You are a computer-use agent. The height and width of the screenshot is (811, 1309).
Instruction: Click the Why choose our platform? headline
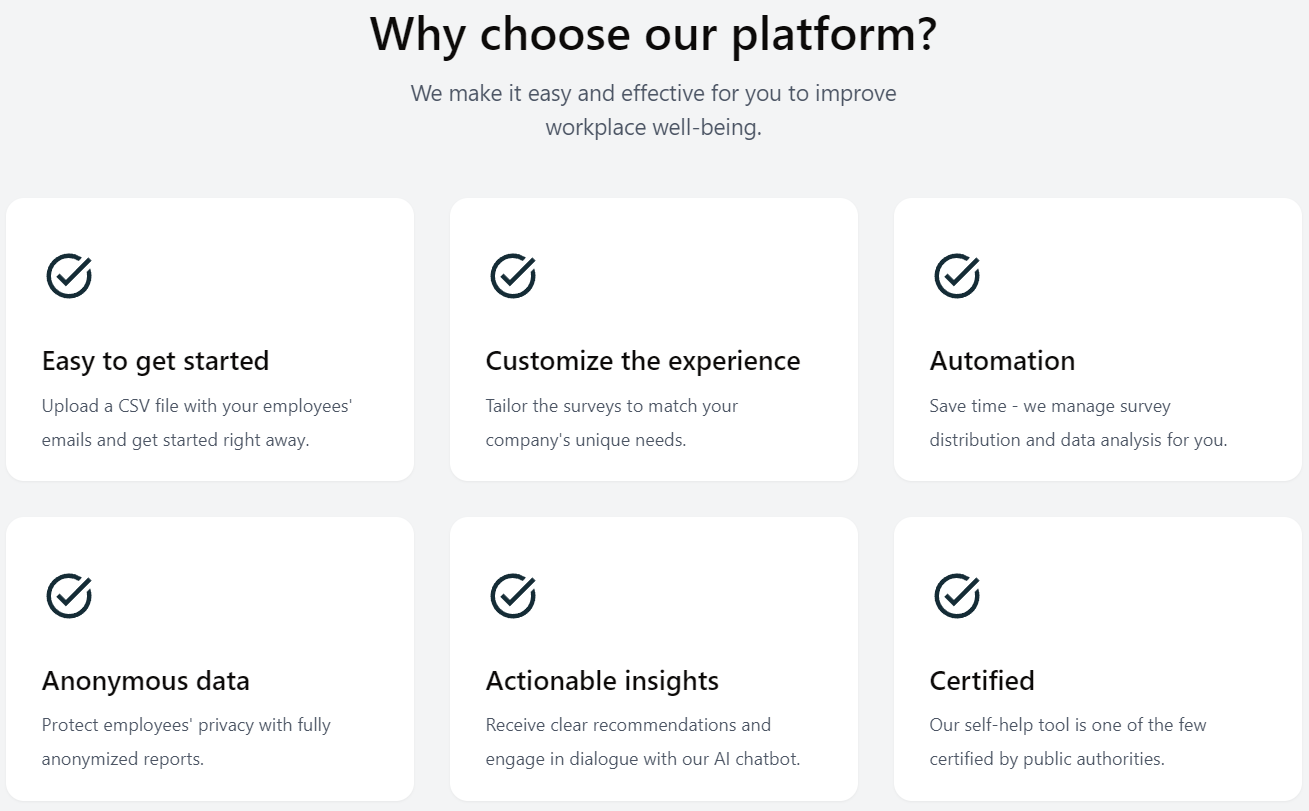click(x=654, y=33)
